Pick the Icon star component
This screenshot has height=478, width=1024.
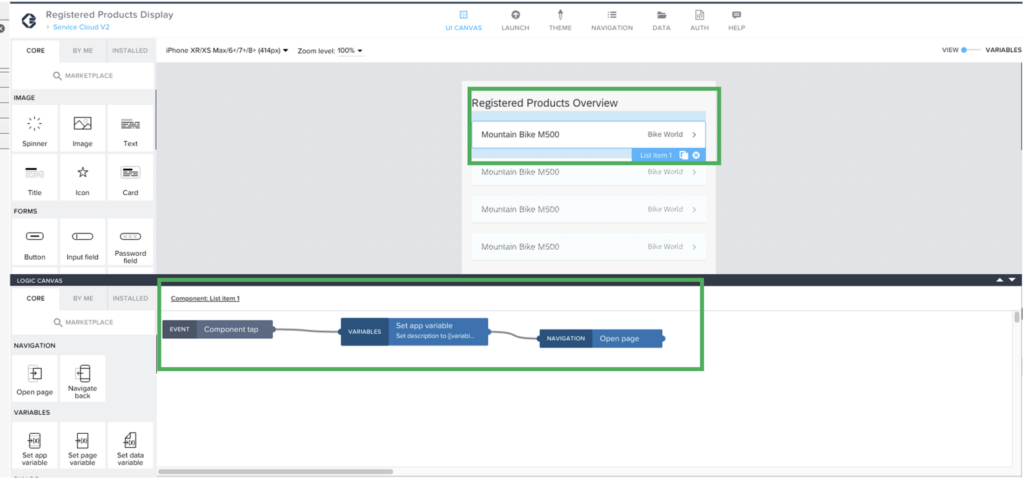tap(82, 173)
